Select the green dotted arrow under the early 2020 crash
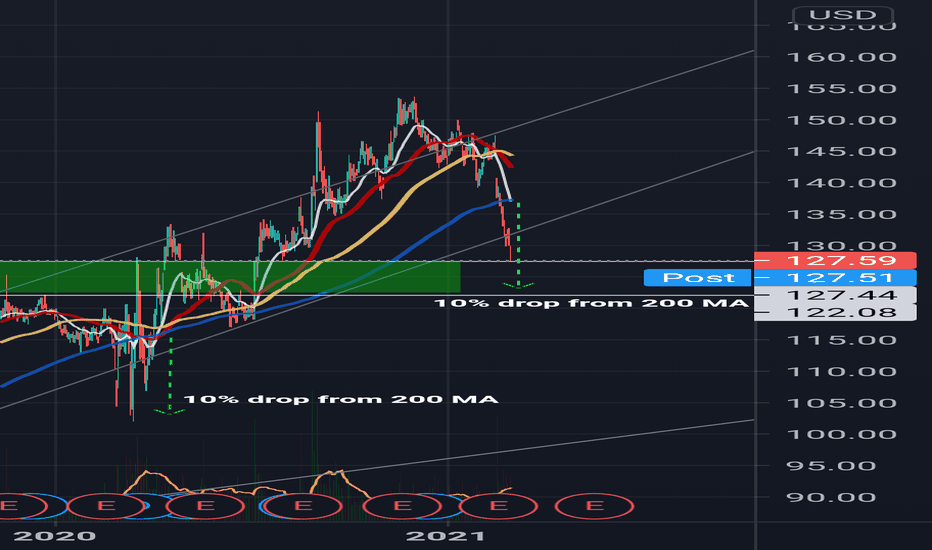This screenshot has height=550, width=932. click(x=170, y=376)
